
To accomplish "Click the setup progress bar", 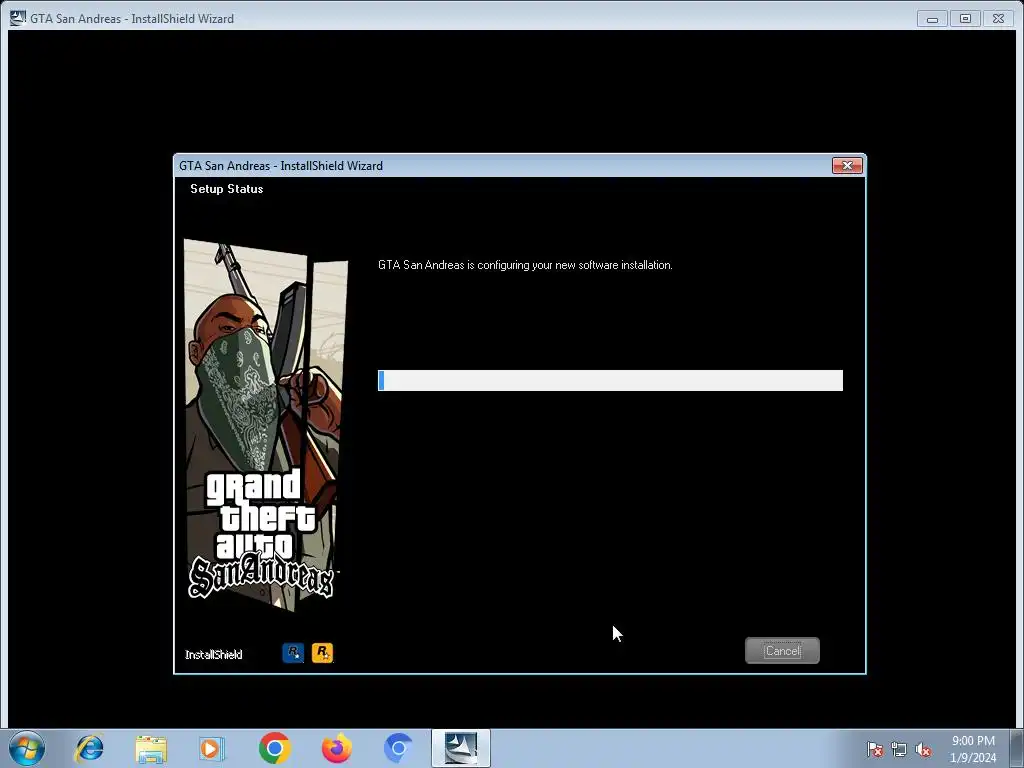I will 610,381.
